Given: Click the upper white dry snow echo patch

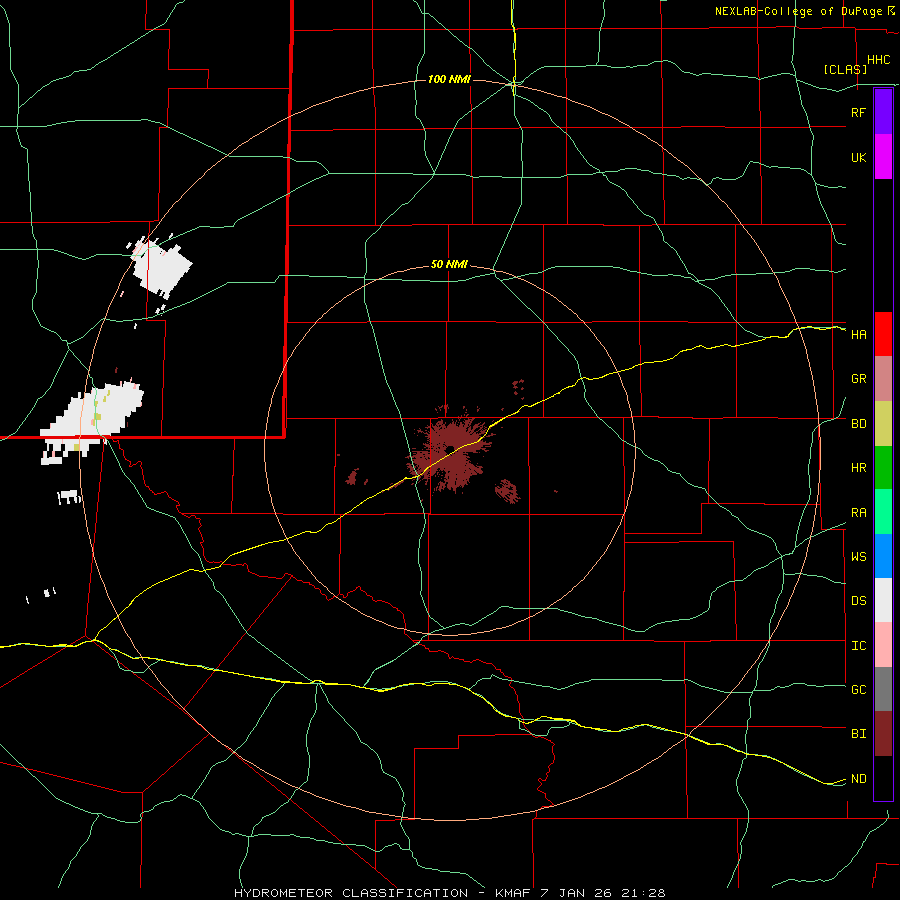Looking at the screenshot, I should [x=162, y=269].
